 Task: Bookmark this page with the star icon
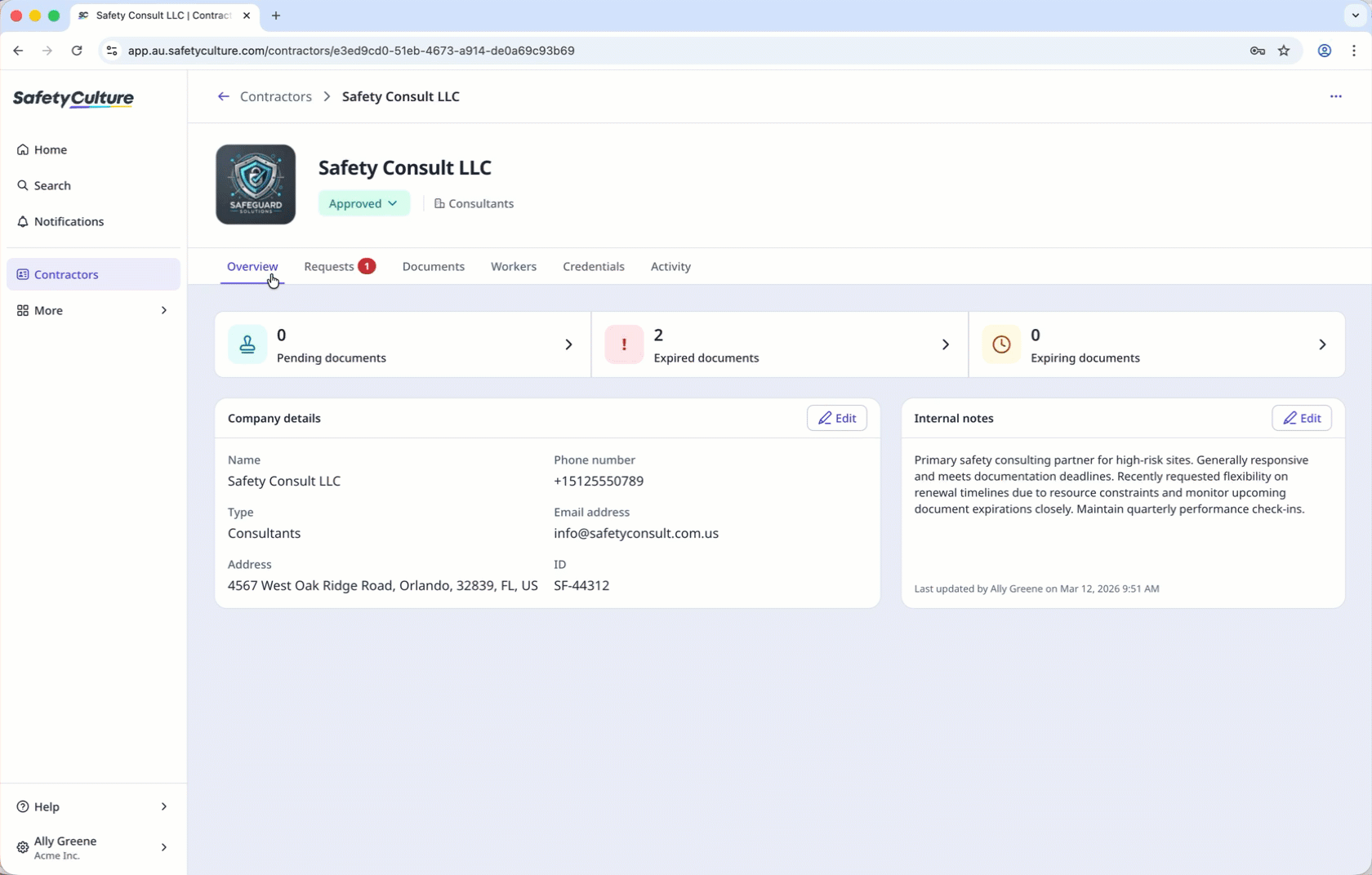click(1284, 51)
